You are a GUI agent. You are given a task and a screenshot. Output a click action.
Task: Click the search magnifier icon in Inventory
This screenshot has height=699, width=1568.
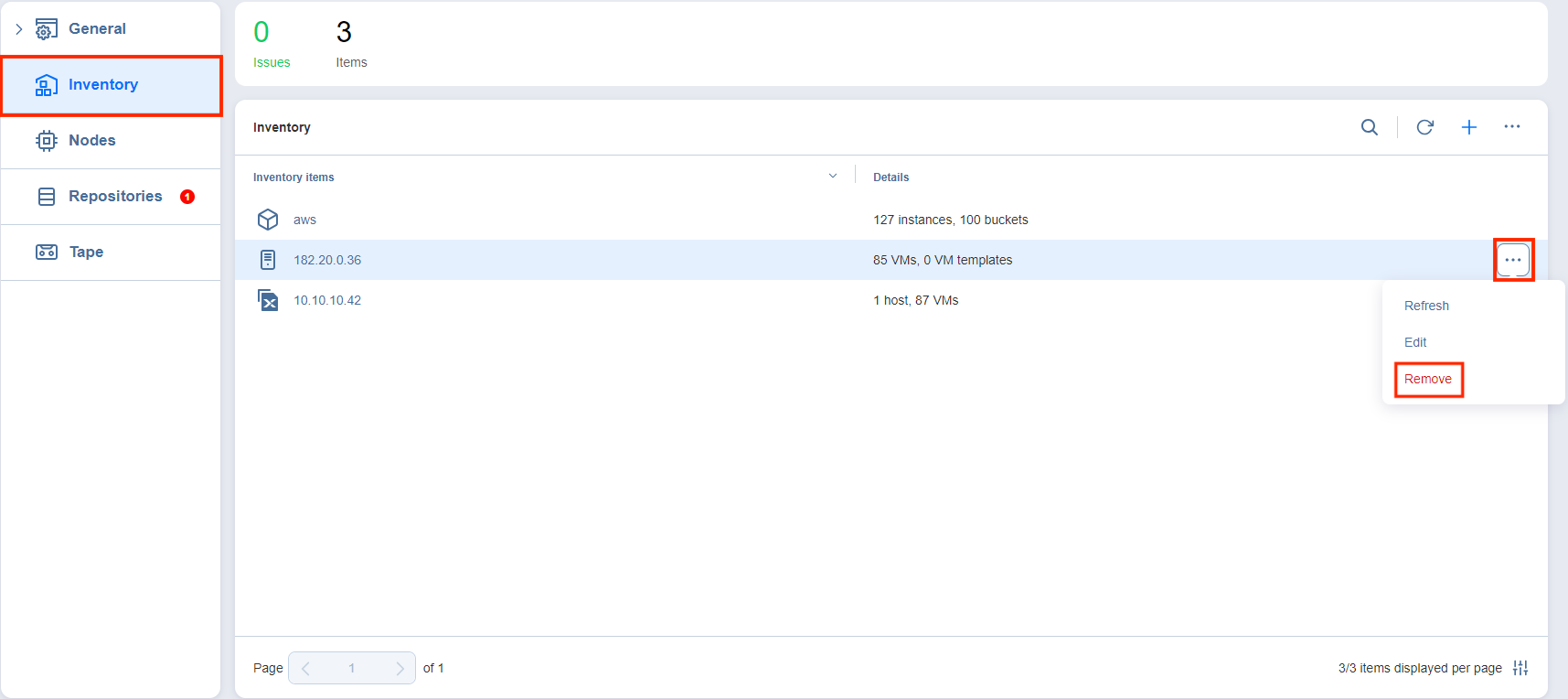[1369, 127]
